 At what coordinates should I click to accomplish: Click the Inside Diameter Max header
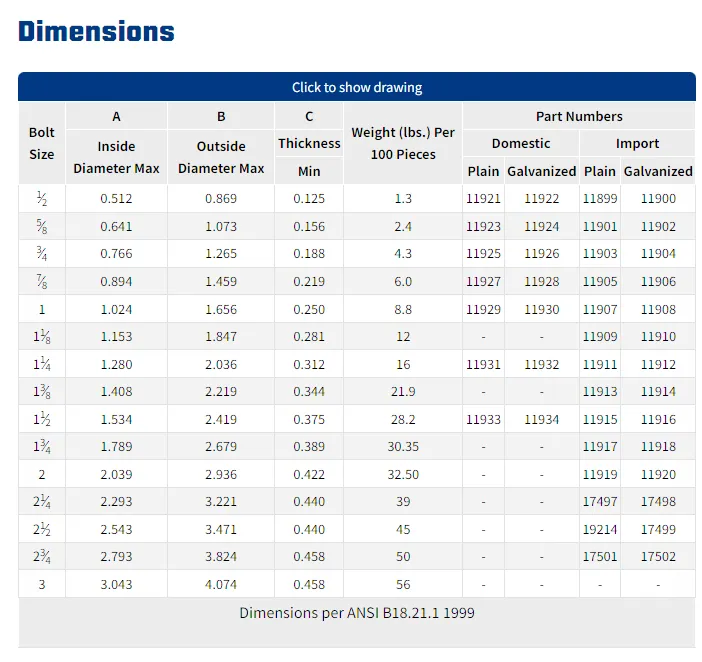[116, 157]
